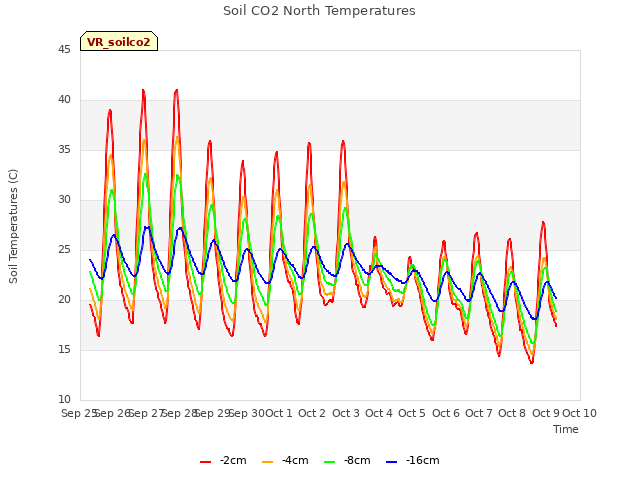The height and width of the screenshot is (480, 640).
Task: Click the Time axis label
Action: [566, 429]
